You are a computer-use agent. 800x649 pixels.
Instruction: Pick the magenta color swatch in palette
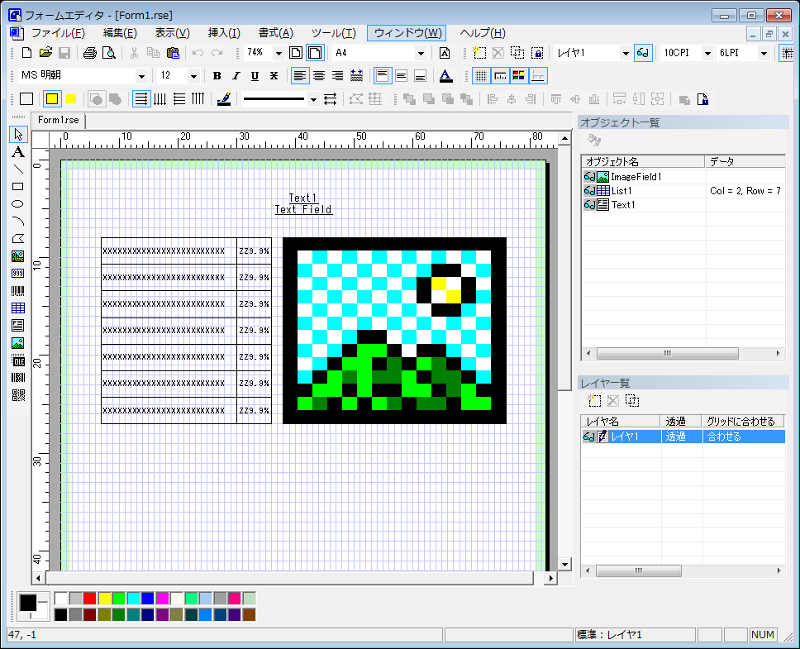163,598
